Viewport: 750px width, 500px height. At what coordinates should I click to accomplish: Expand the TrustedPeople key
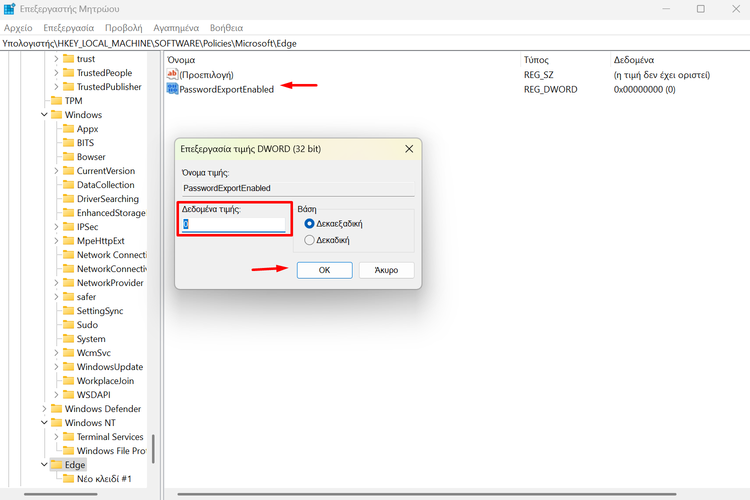(56, 73)
